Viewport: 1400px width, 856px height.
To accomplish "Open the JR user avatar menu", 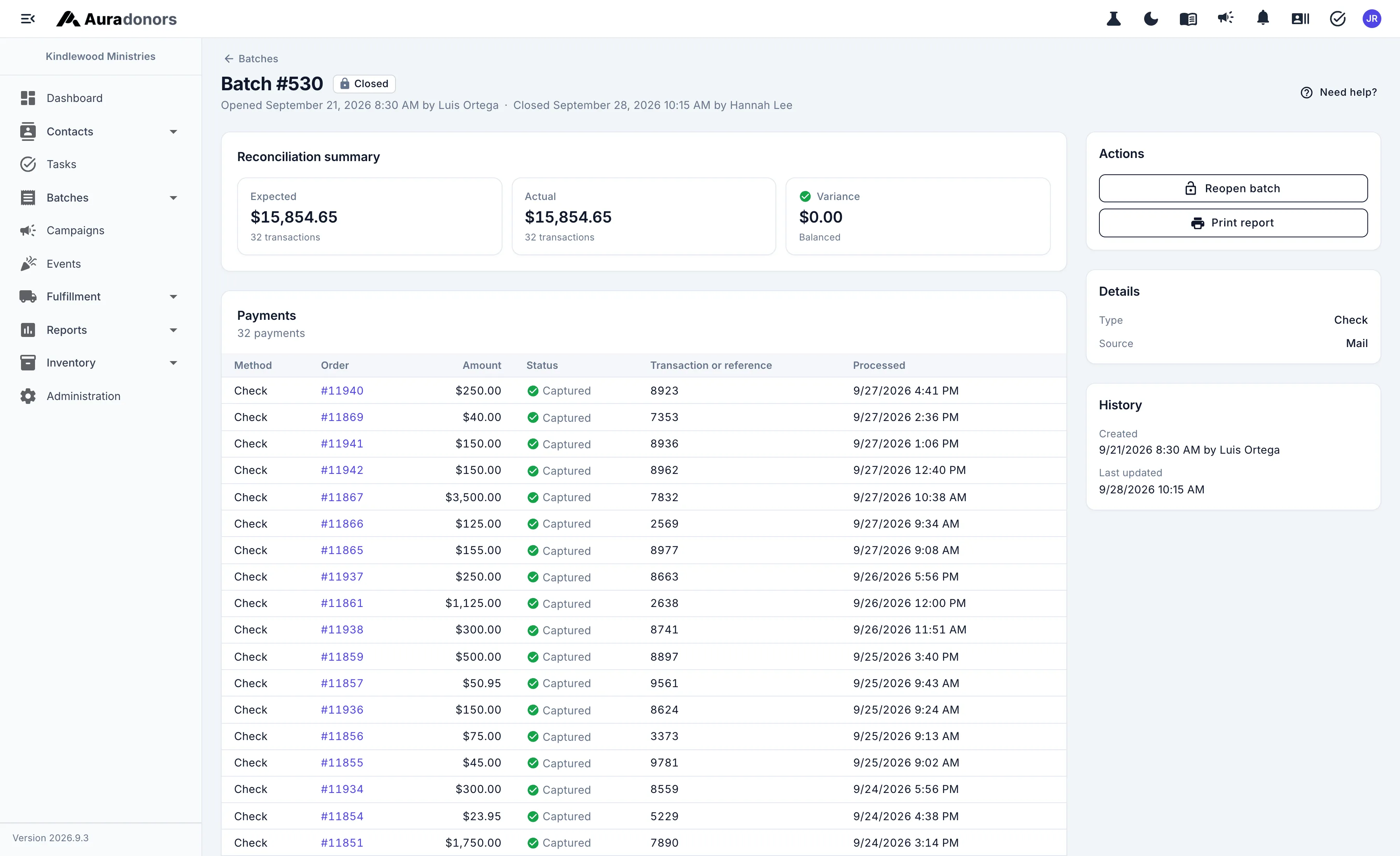I will pos(1372,19).
